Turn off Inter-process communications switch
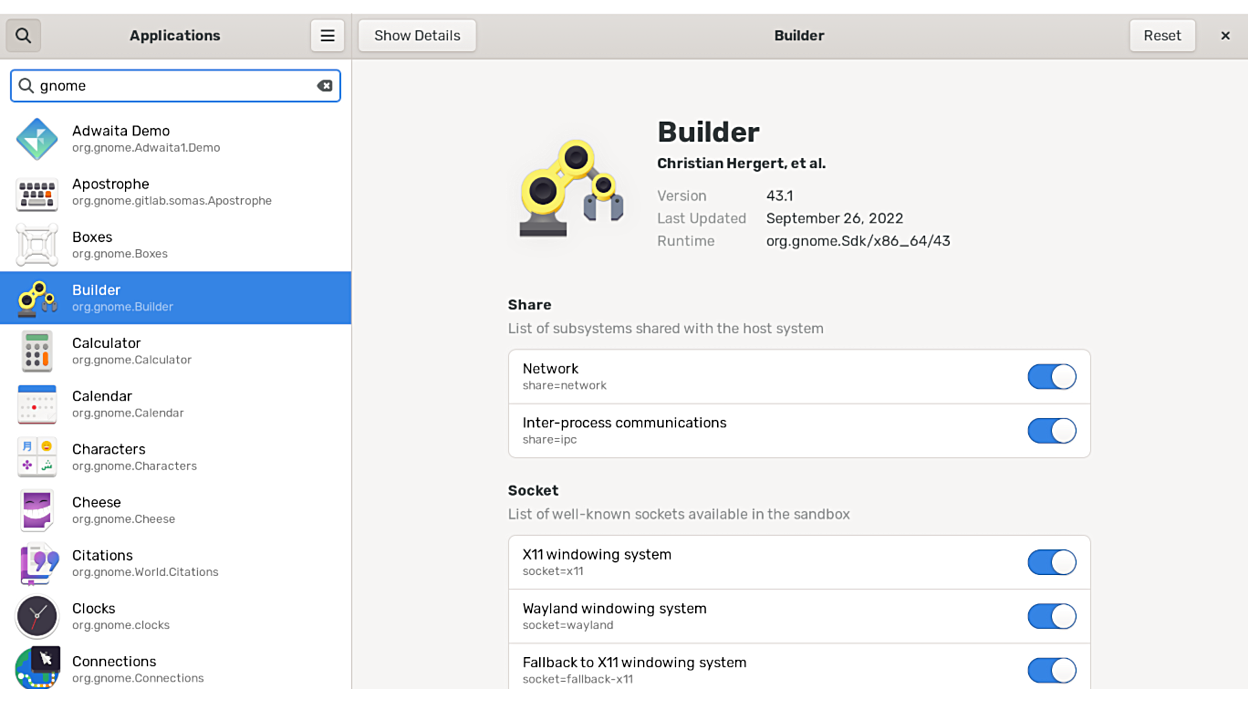Screen dimensions: 1248x702 coord(1051,431)
